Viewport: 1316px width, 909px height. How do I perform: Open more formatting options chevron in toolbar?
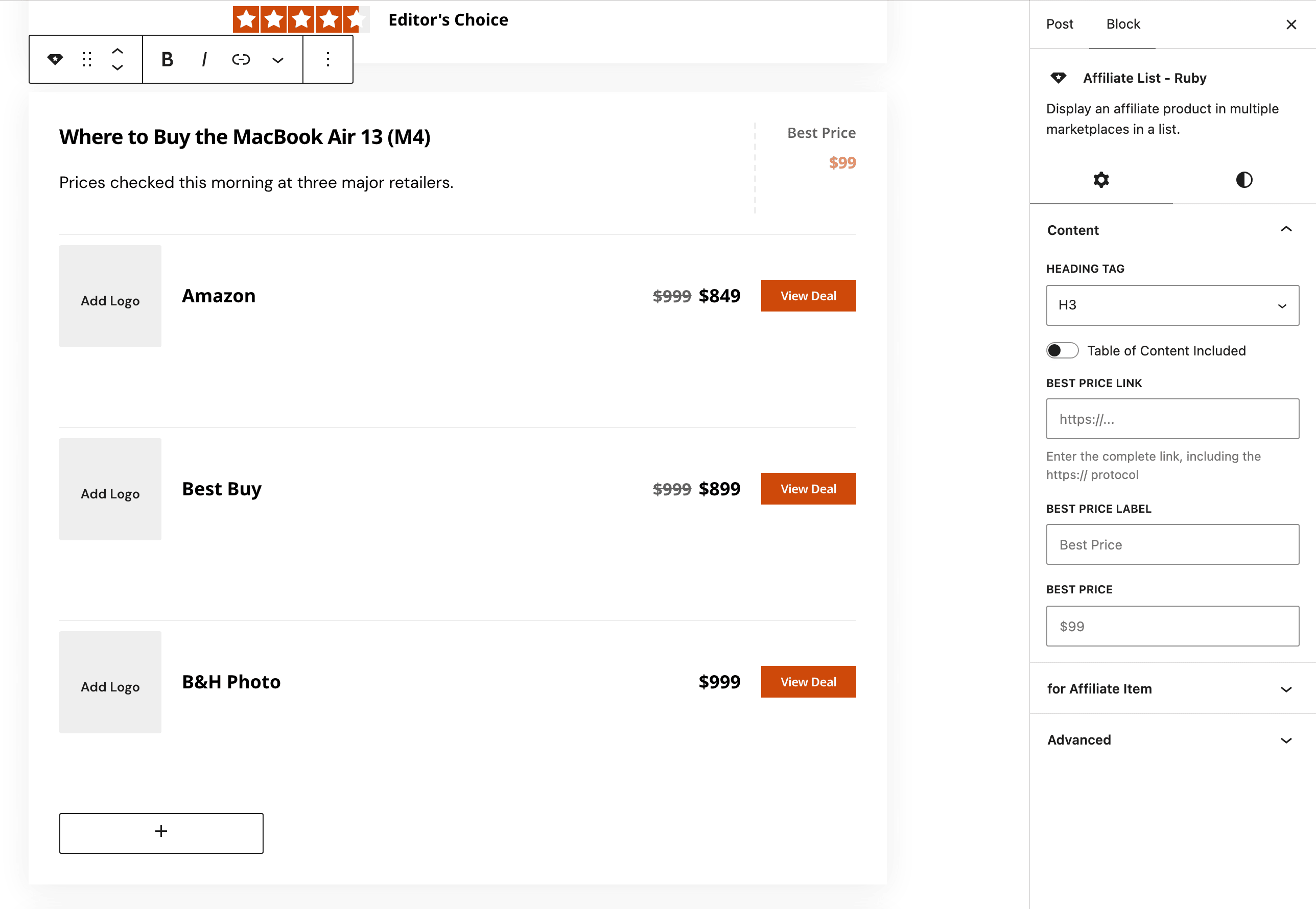pyautogui.click(x=277, y=60)
